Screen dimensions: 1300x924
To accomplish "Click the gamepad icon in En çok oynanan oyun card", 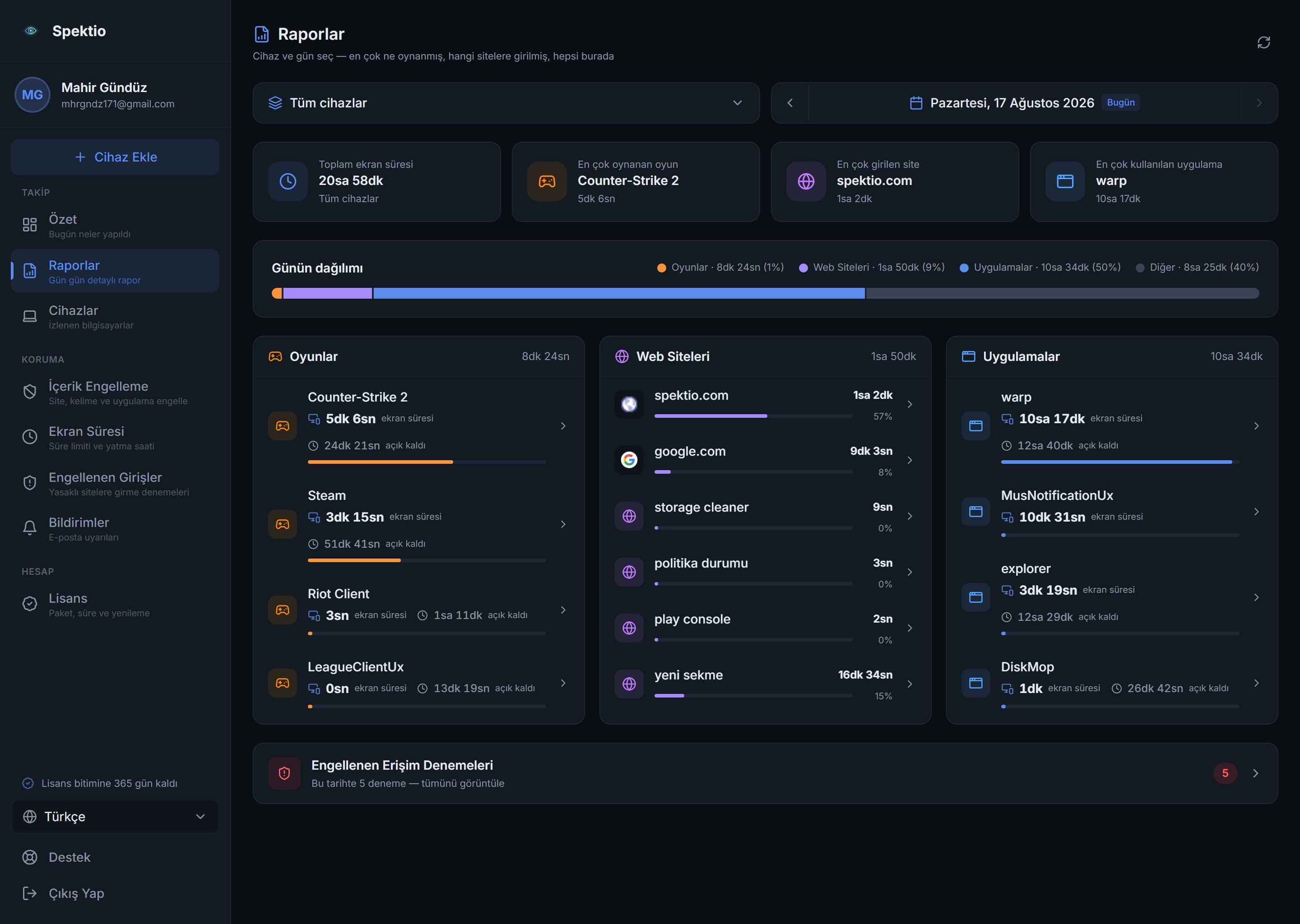I will click(x=547, y=181).
